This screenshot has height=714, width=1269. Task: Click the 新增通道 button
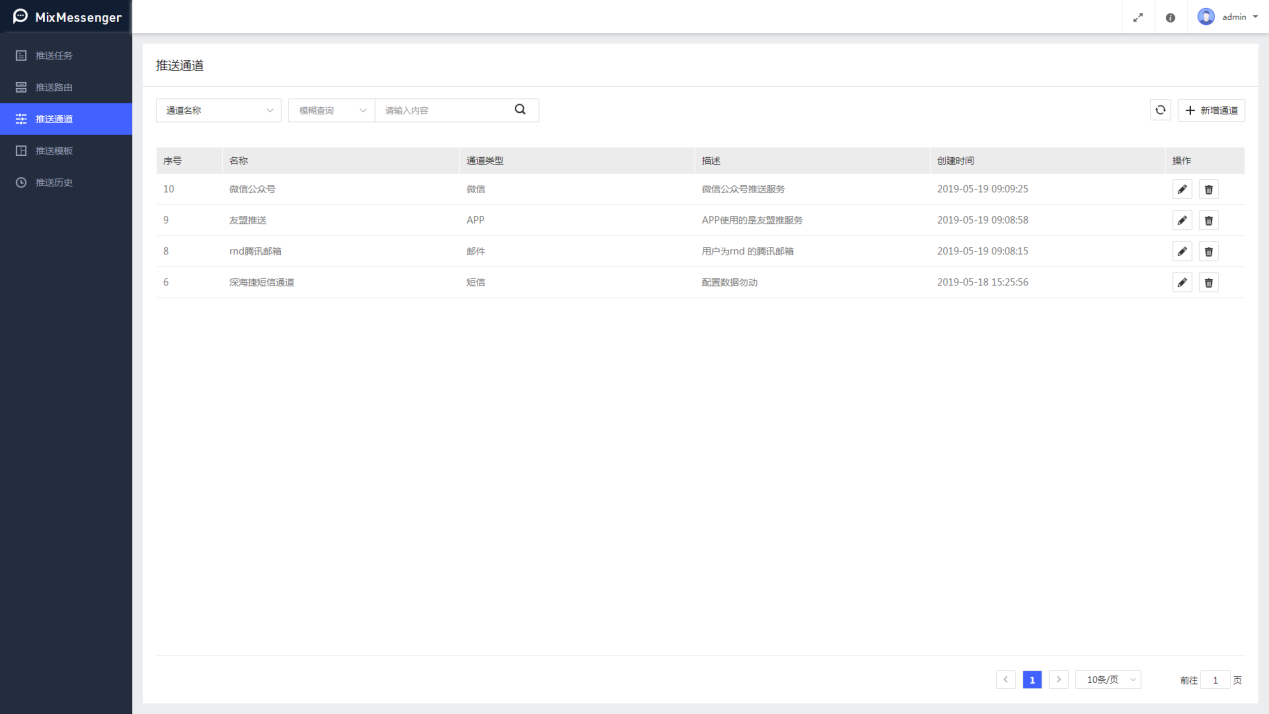coord(1211,110)
